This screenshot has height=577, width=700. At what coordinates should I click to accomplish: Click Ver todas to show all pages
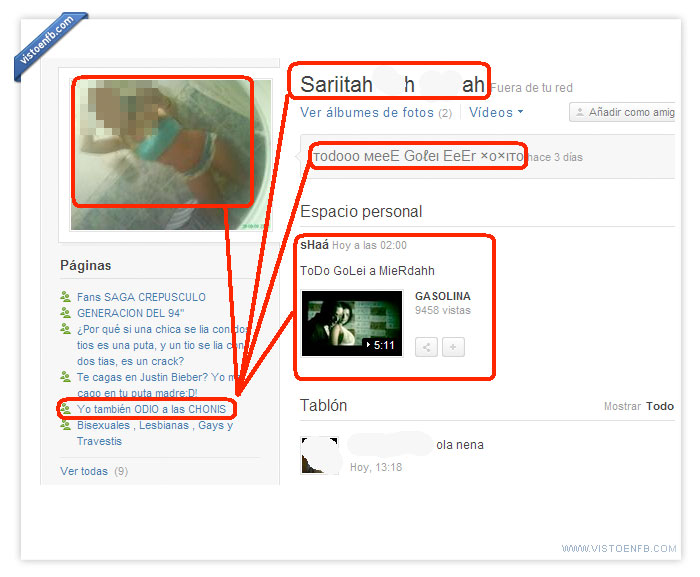tap(84, 471)
